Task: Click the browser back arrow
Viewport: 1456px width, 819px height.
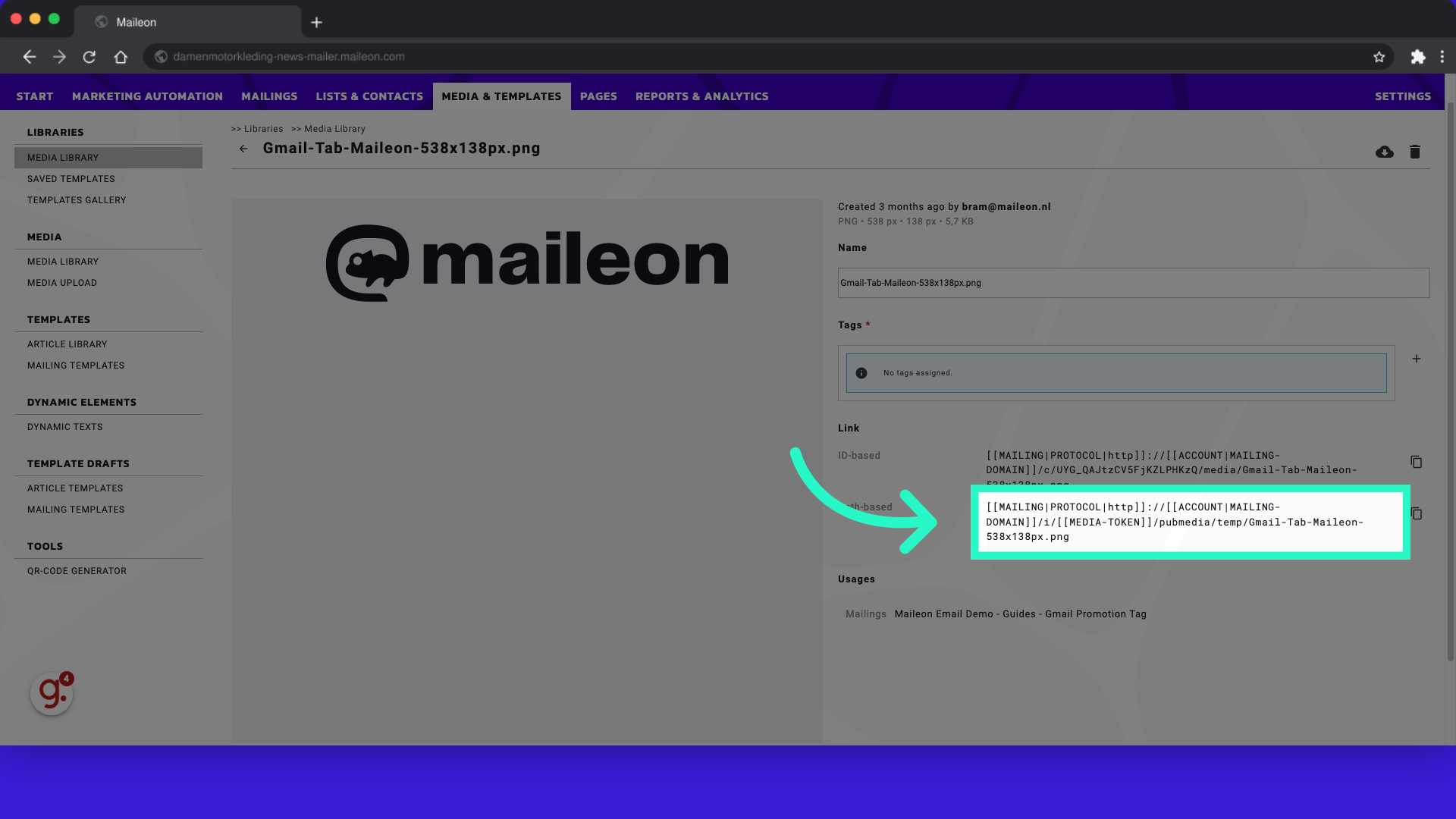Action: 30,57
